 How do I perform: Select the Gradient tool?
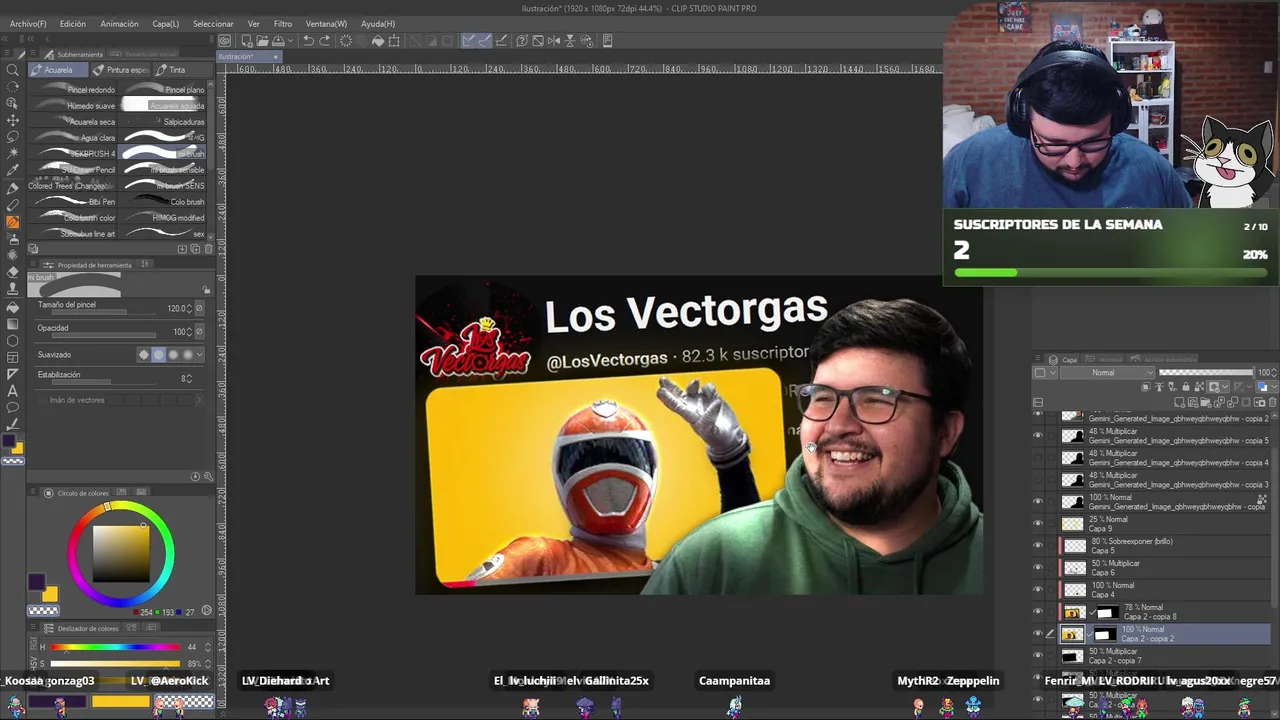[13, 323]
